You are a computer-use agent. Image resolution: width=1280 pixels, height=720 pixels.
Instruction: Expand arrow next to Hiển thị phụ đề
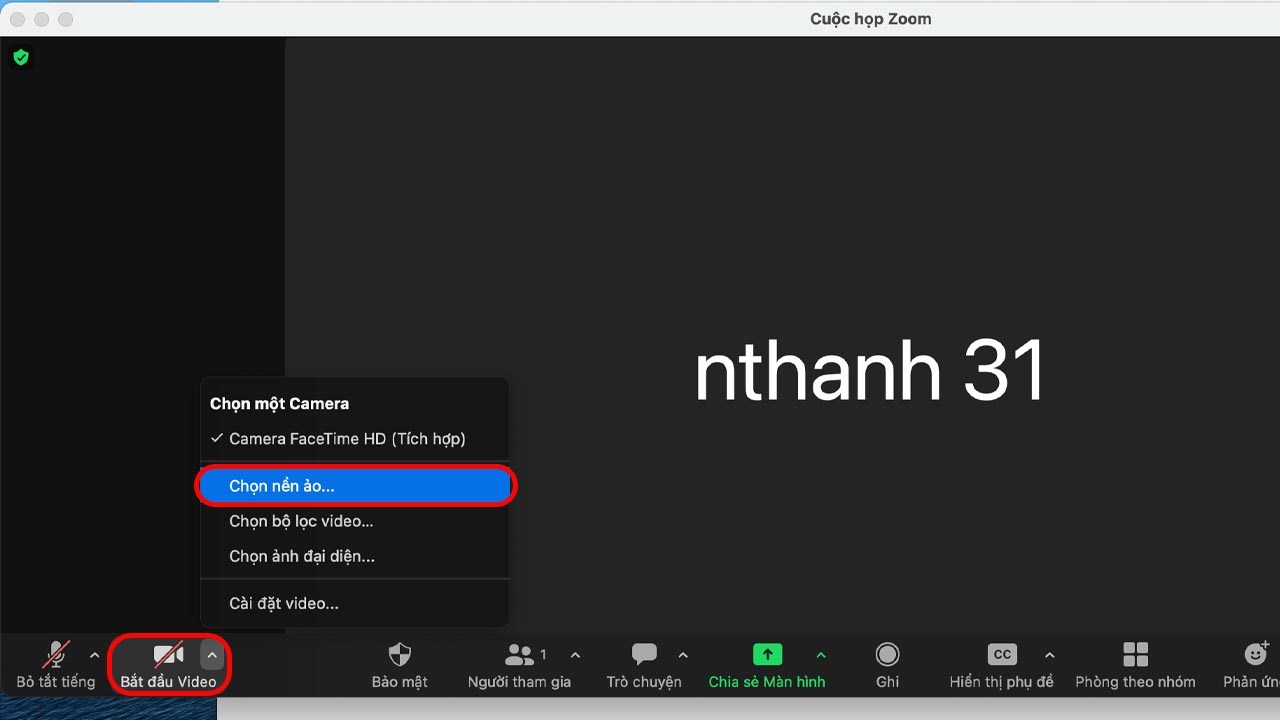1049,655
